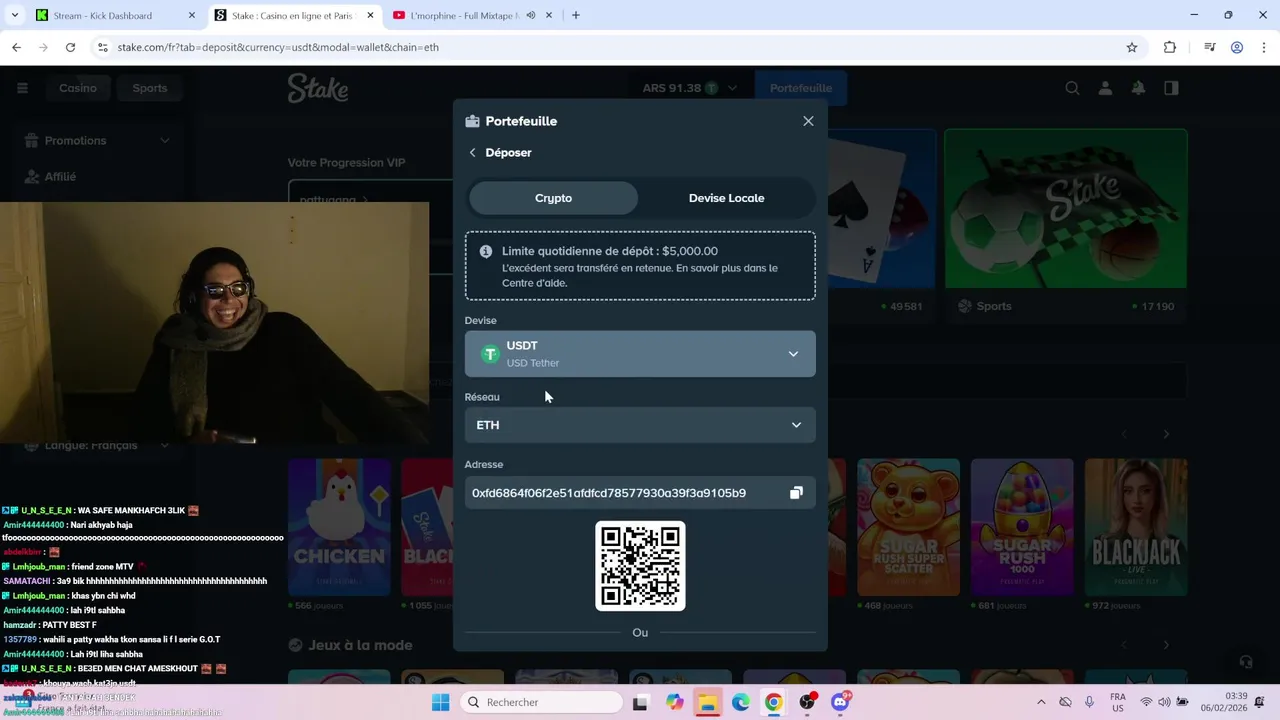Reload the page with the refresh icon
Screen dimensions: 1280x720
[70, 47]
